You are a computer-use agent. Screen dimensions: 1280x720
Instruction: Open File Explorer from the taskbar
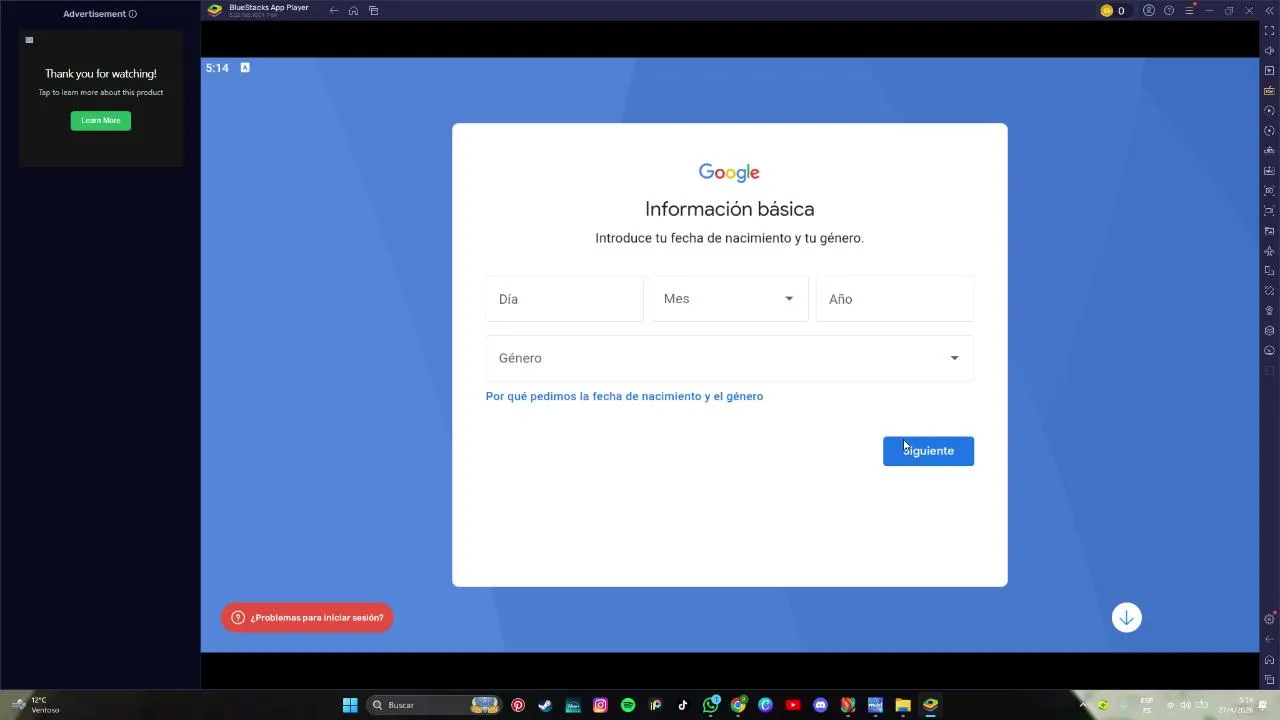click(903, 705)
